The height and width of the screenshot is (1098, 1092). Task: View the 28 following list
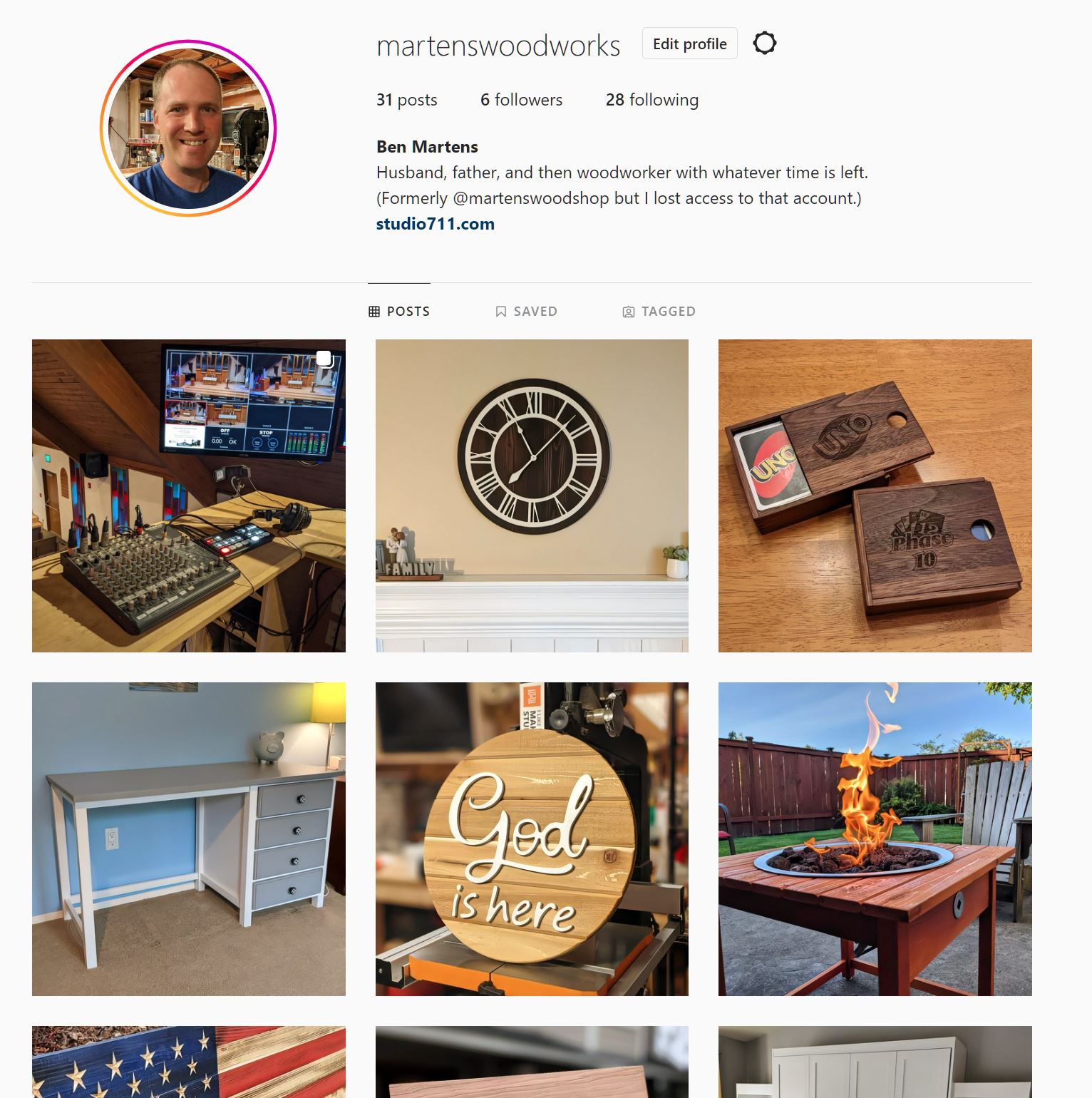652,100
